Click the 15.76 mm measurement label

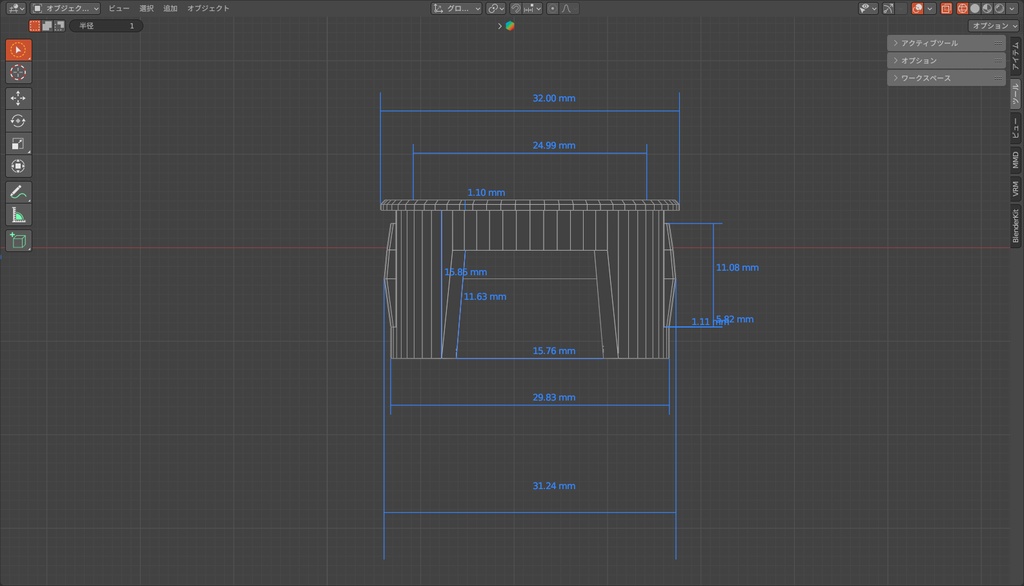click(x=554, y=351)
